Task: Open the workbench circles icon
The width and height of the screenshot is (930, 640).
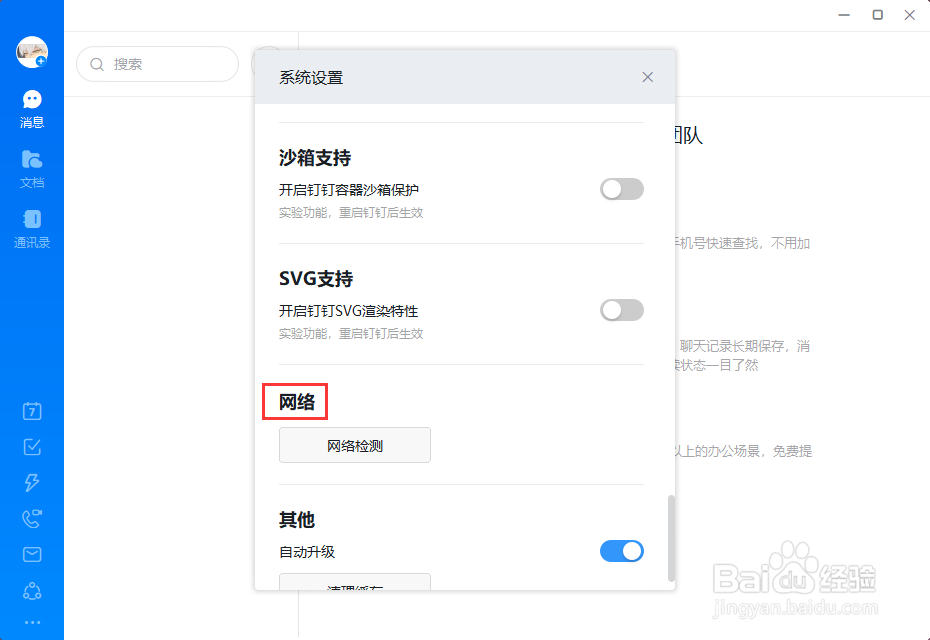Action: coord(32,591)
